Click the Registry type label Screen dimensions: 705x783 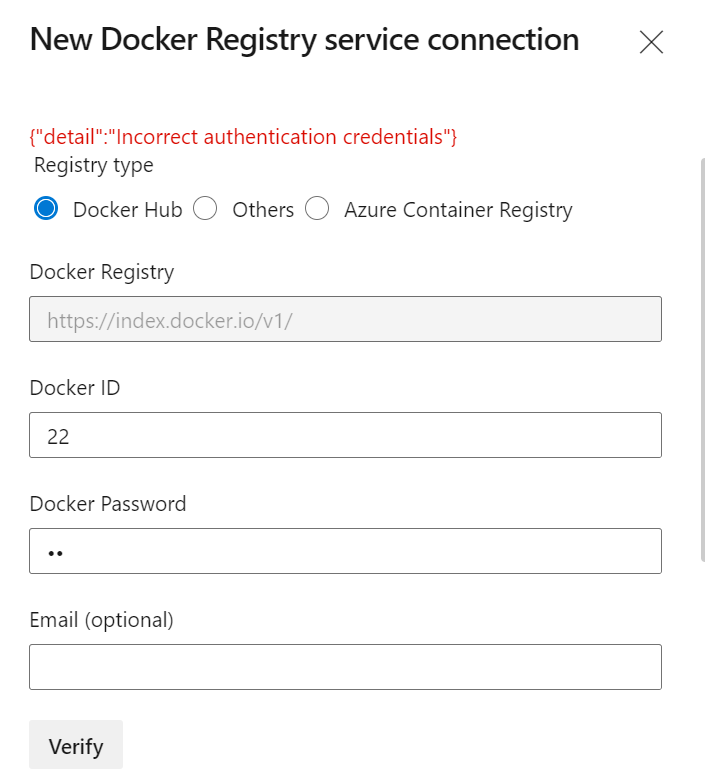point(93,165)
